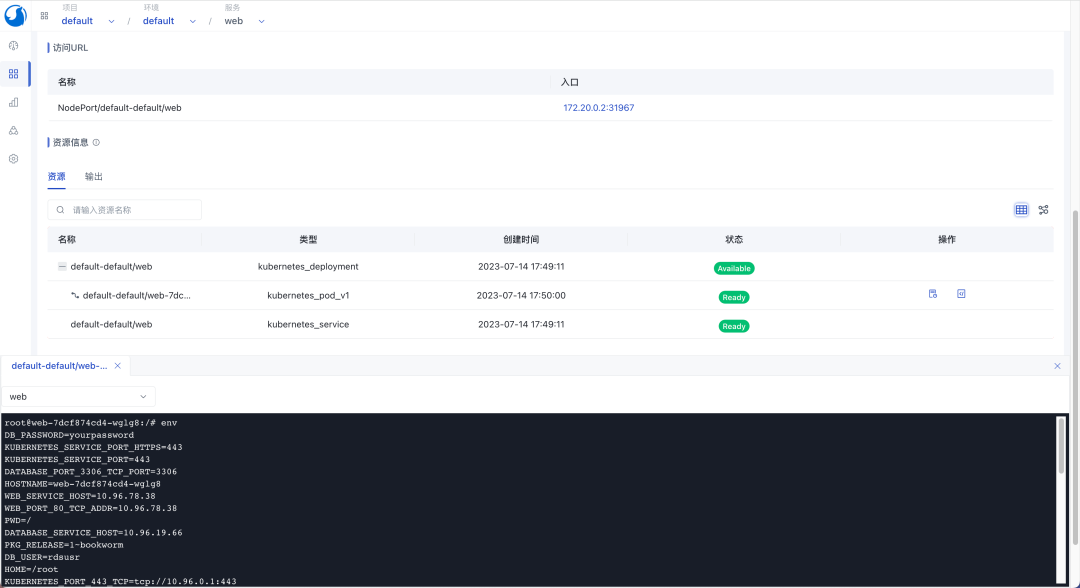Open the 环境 default dropdown

click(x=192, y=21)
